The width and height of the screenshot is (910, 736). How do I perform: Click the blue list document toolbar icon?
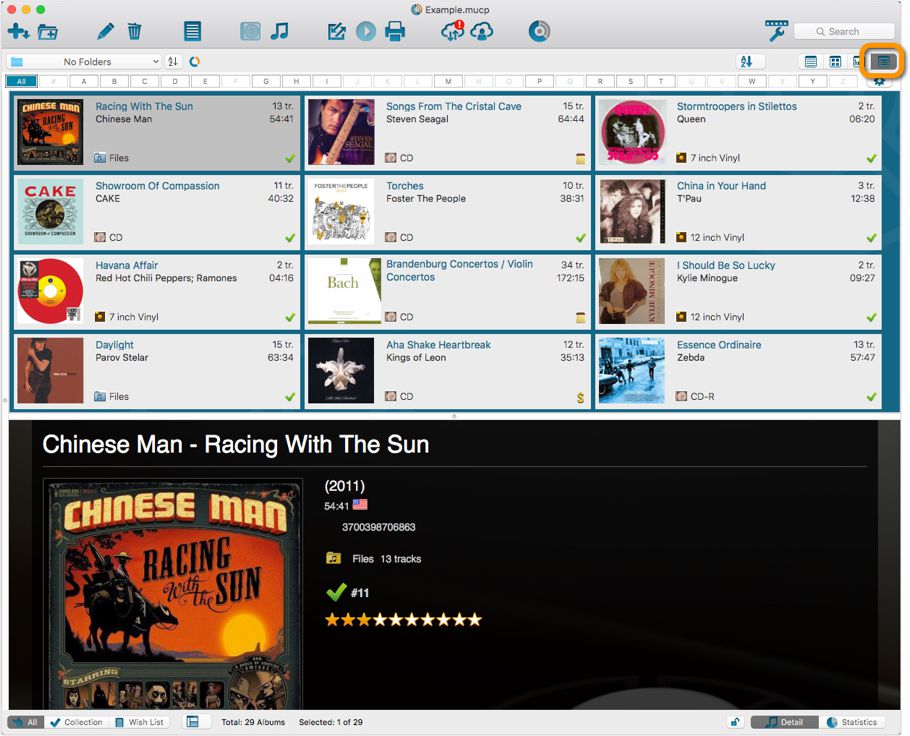(192, 31)
